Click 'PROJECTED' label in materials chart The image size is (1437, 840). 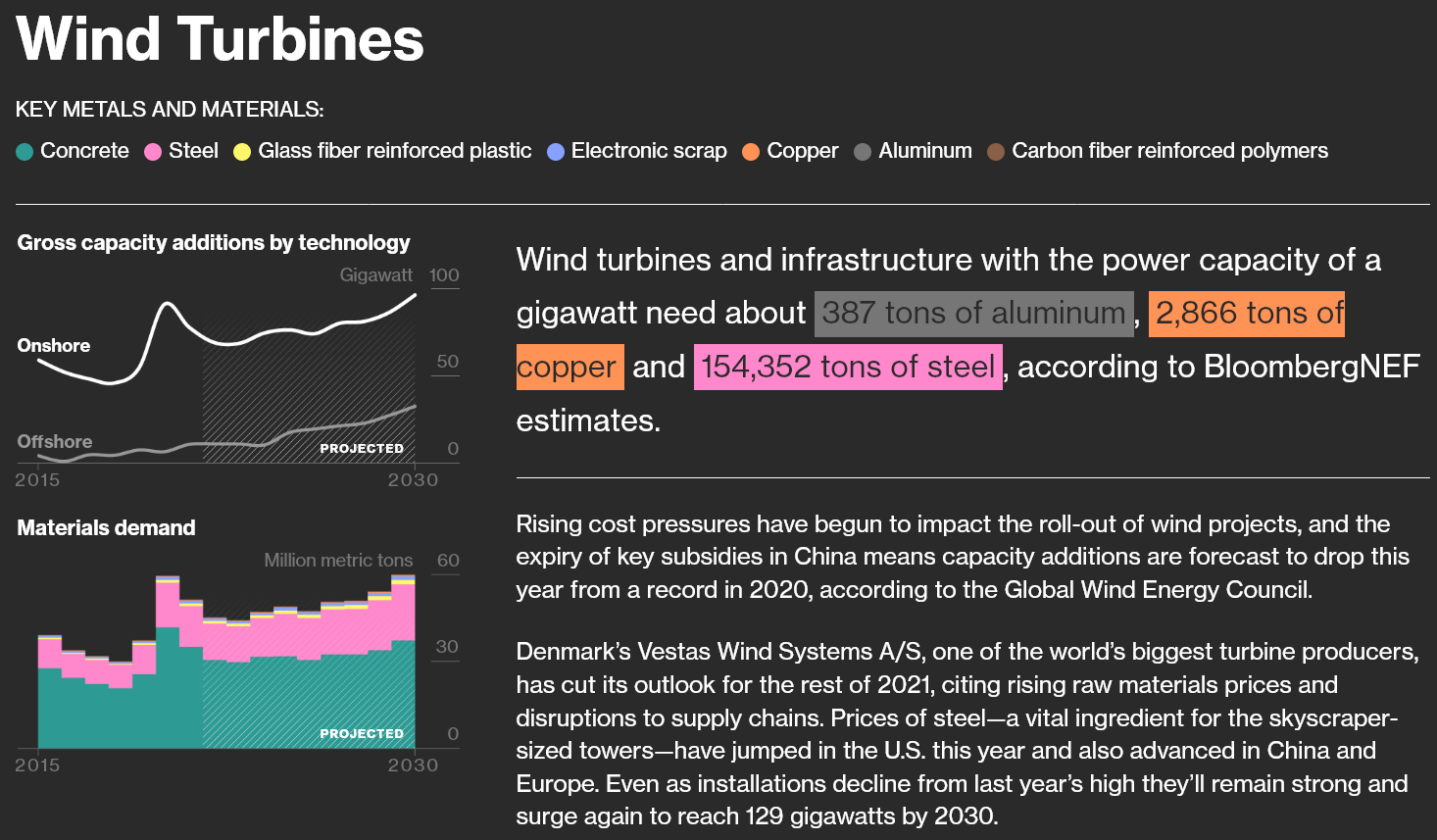(362, 733)
